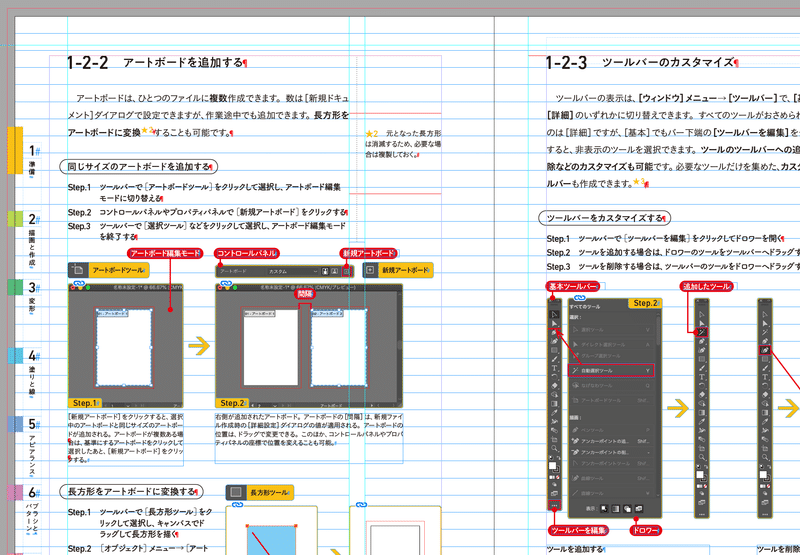Select the heading "1-2-3 ツールバーのカスタマイズ"

click(x=642, y=63)
